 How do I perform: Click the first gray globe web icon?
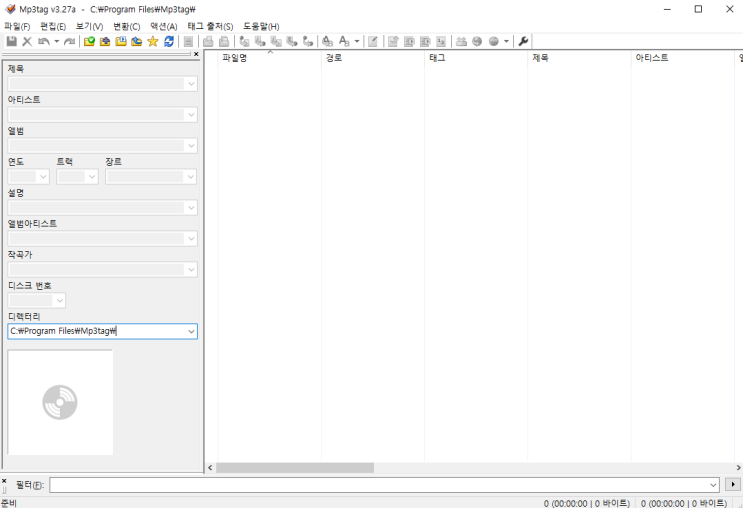(477, 41)
